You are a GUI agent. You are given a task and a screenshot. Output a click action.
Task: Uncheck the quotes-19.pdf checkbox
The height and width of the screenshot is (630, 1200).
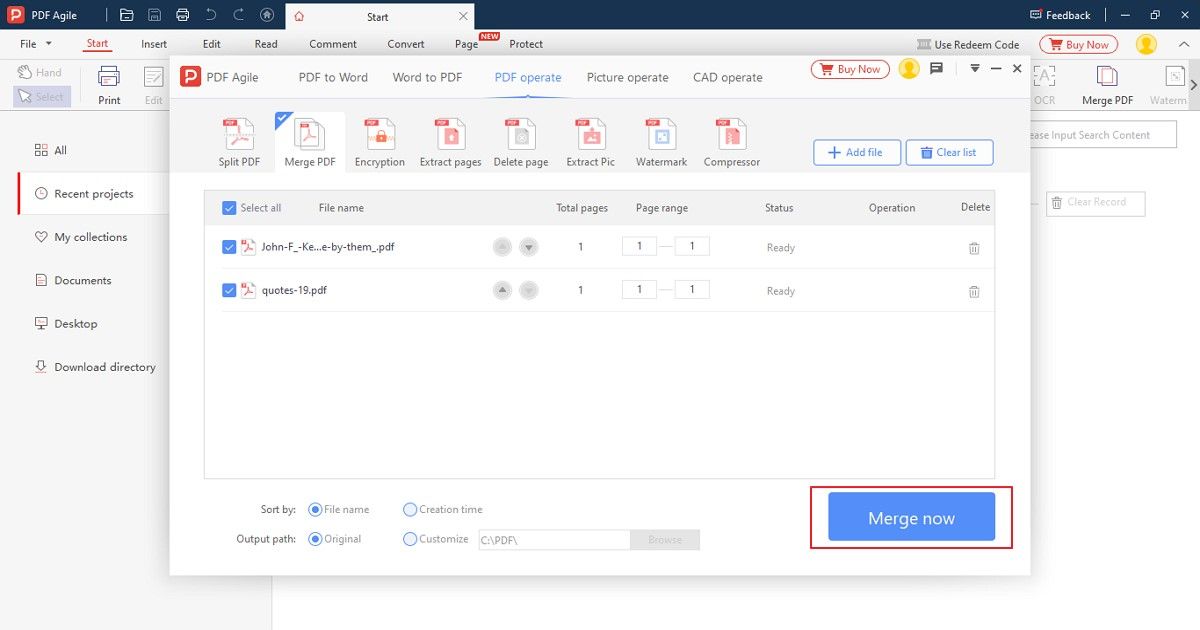click(229, 290)
